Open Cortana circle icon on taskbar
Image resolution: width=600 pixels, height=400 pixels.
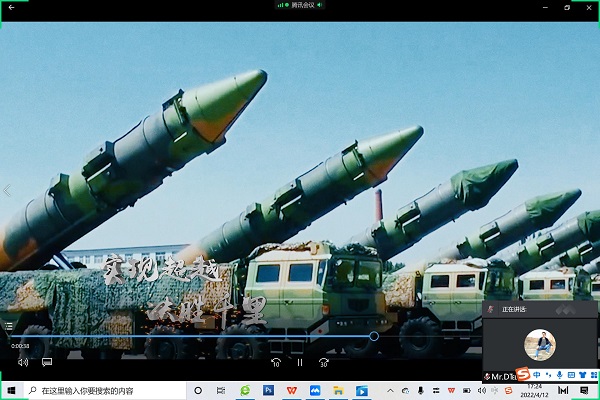point(198,389)
